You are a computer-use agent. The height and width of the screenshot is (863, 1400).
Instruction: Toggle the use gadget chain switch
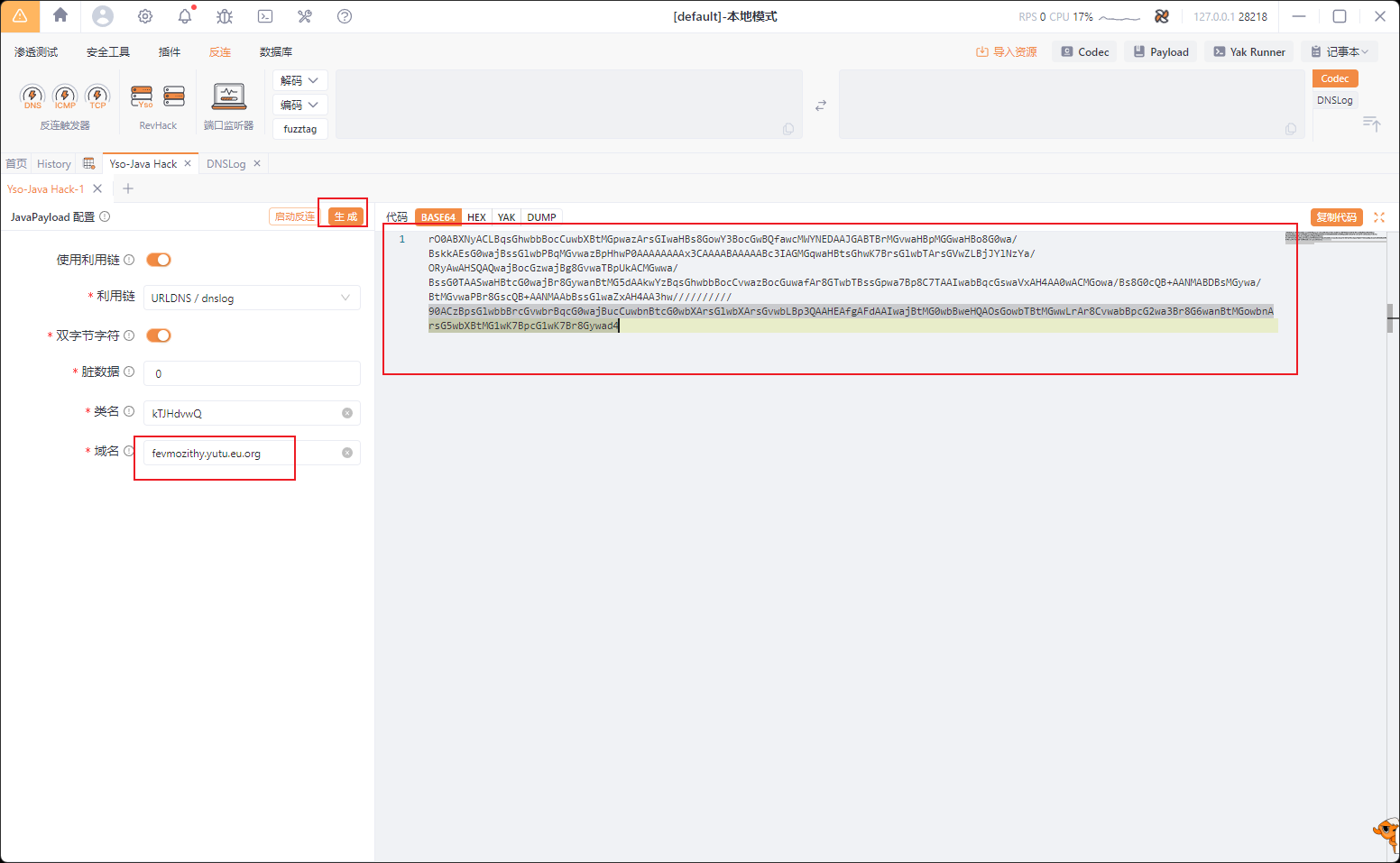(159, 260)
